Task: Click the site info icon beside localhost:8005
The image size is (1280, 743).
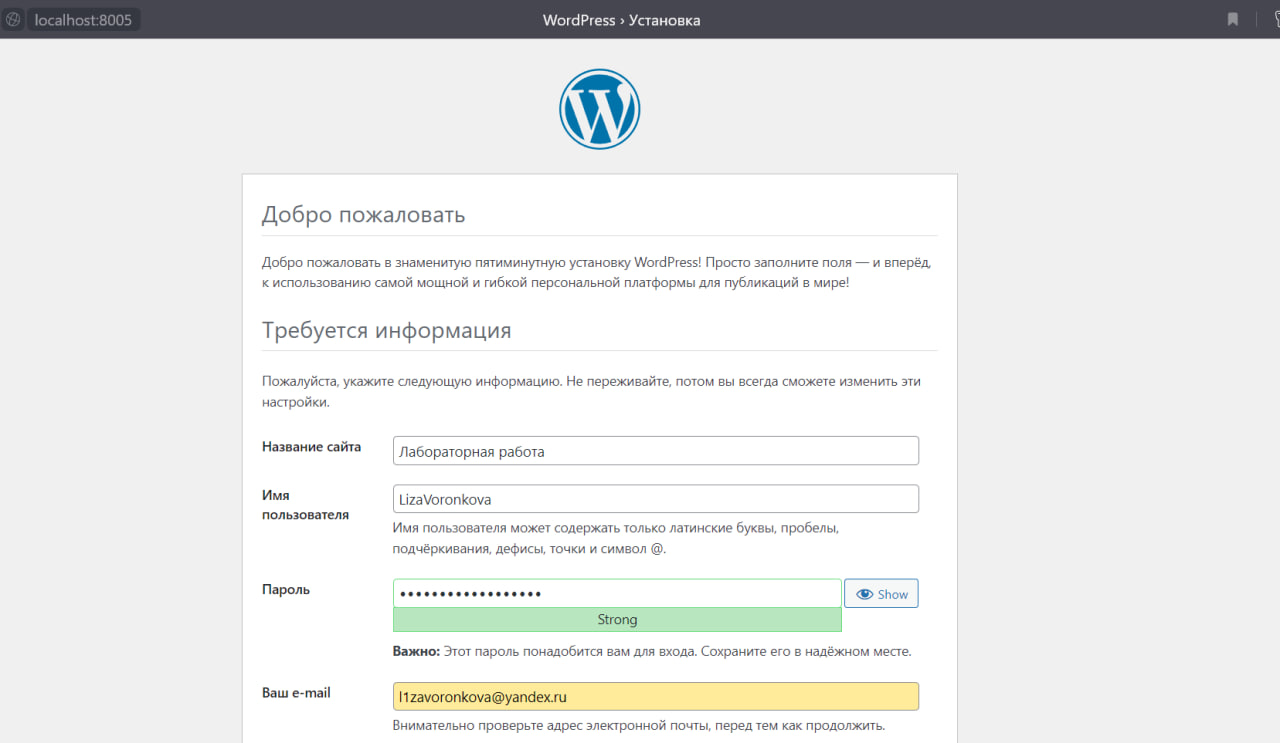Action: coord(13,20)
